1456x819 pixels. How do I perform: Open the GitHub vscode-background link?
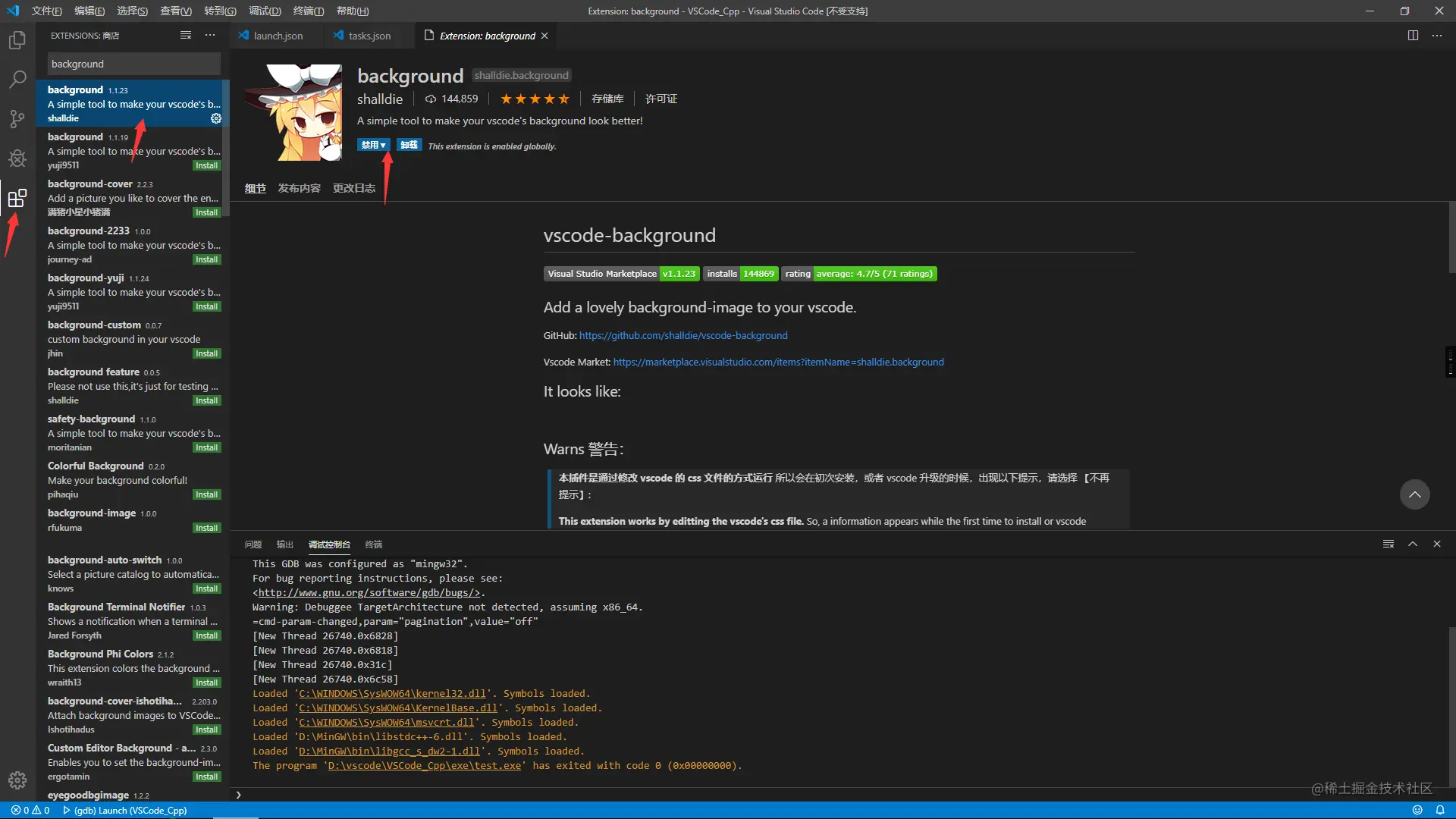point(683,335)
